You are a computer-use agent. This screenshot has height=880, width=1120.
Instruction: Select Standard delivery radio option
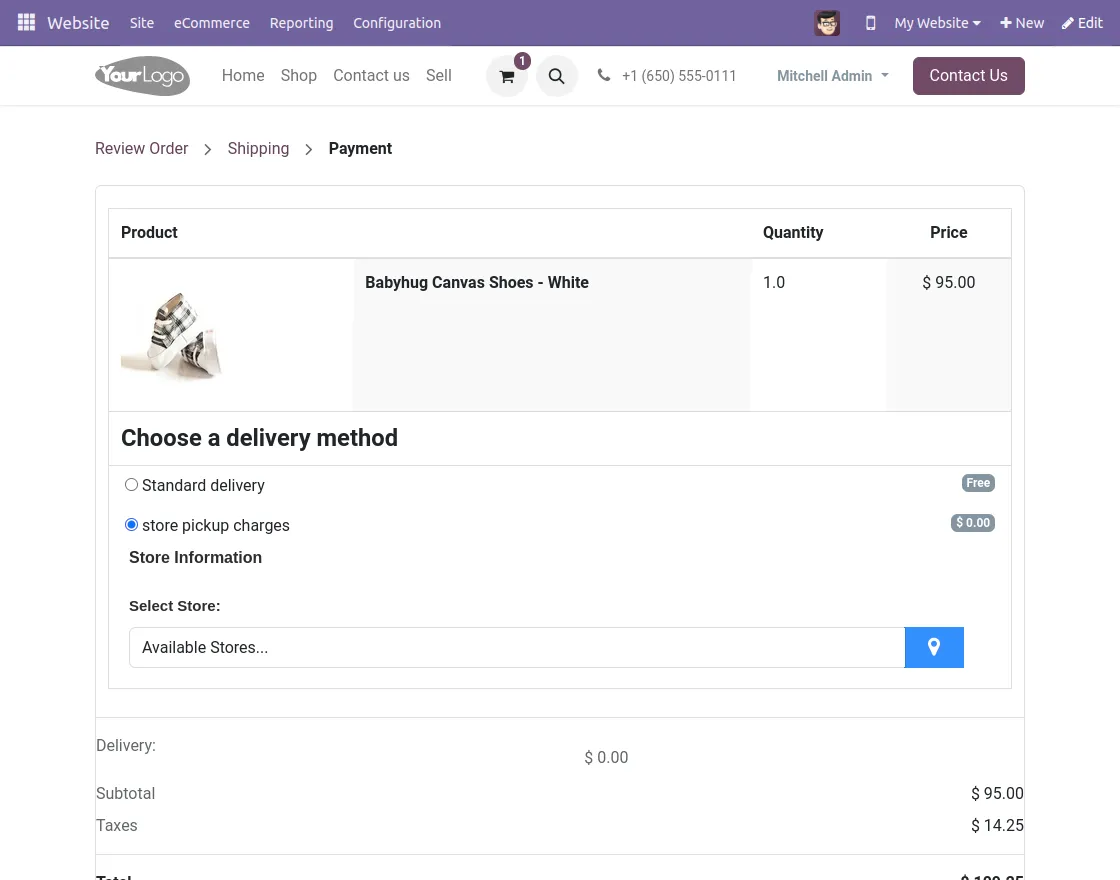click(131, 485)
